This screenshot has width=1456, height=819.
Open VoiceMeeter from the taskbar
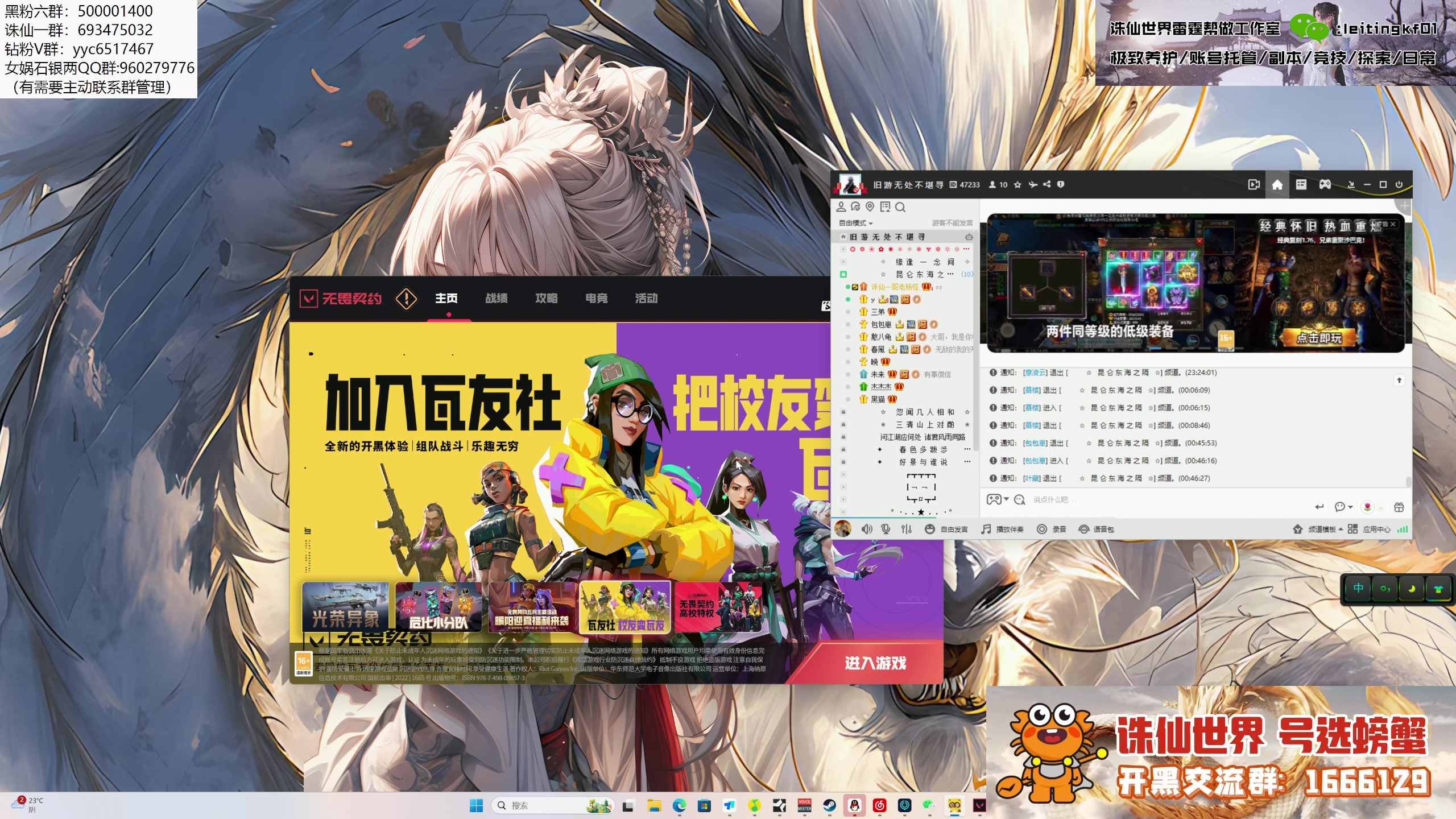click(804, 805)
